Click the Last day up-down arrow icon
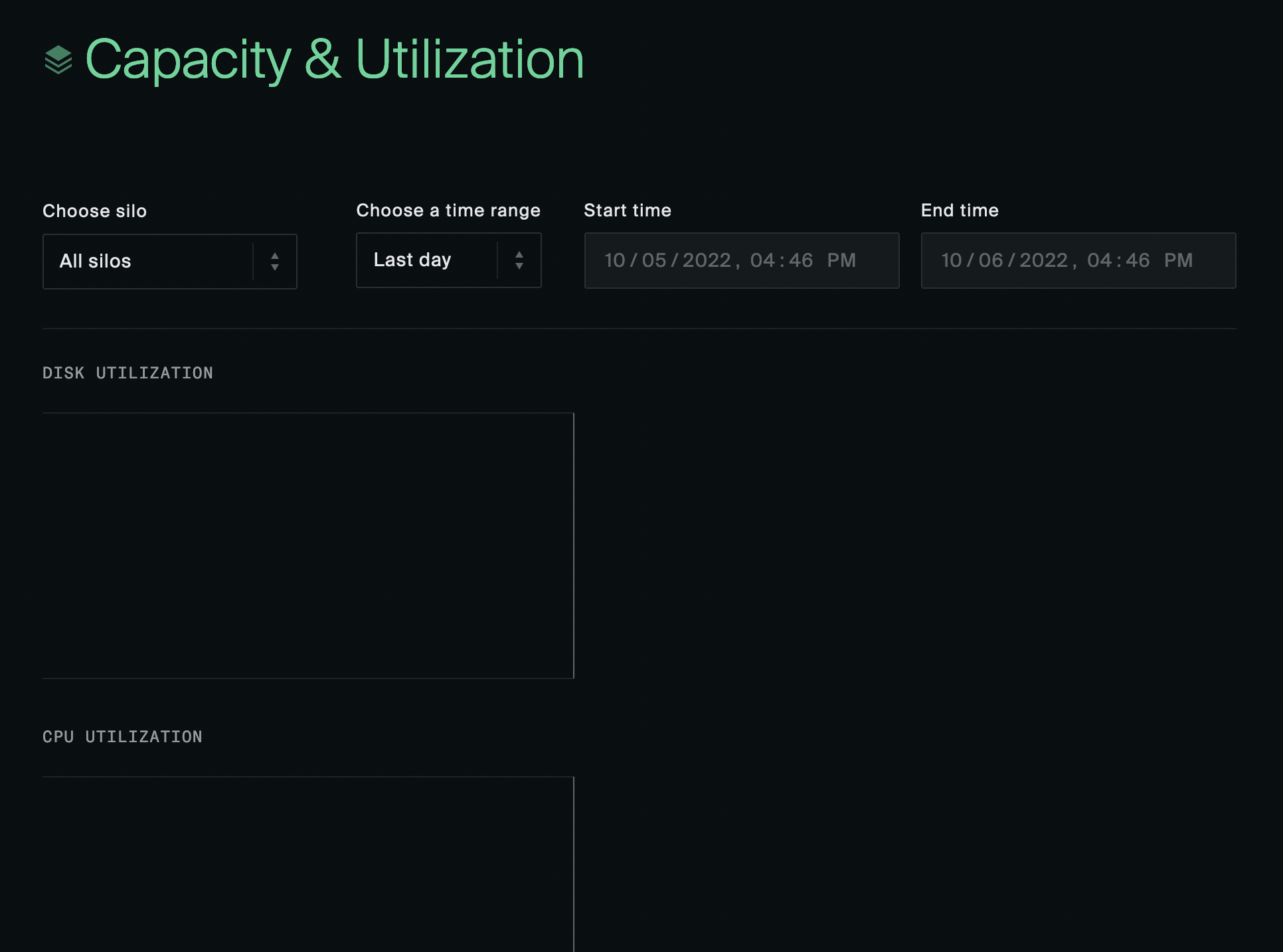The width and height of the screenshot is (1283, 952). click(x=519, y=260)
